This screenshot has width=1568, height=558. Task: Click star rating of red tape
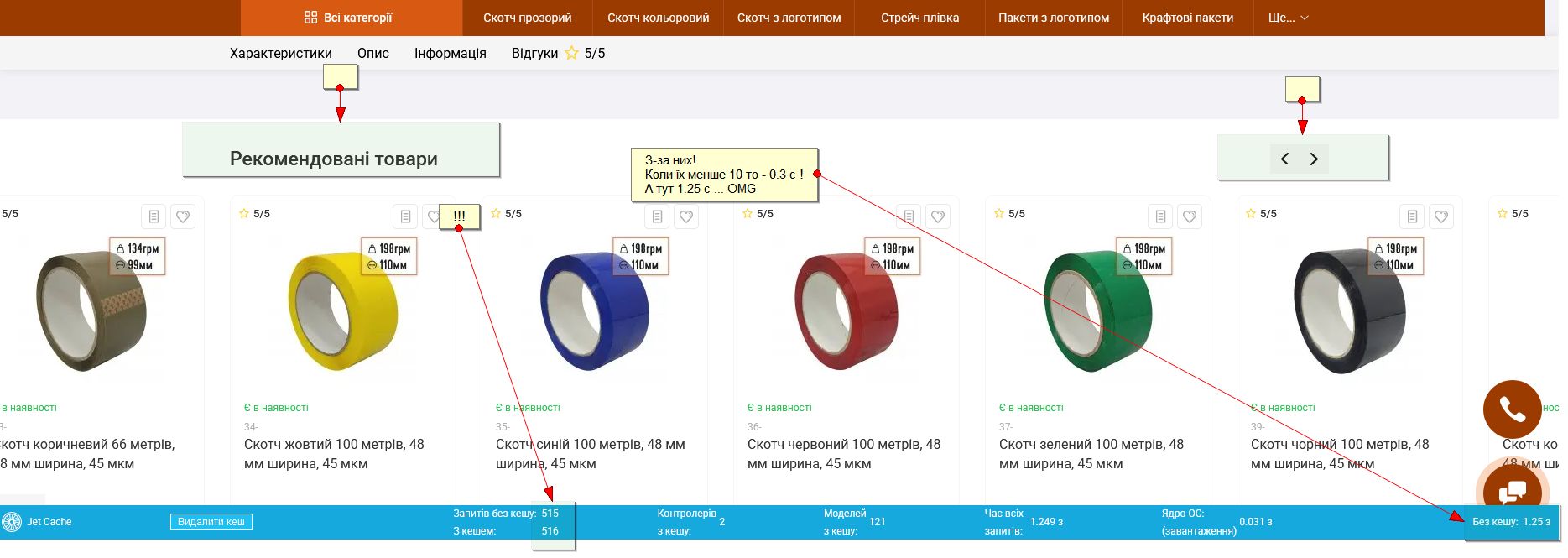click(758, 214)
